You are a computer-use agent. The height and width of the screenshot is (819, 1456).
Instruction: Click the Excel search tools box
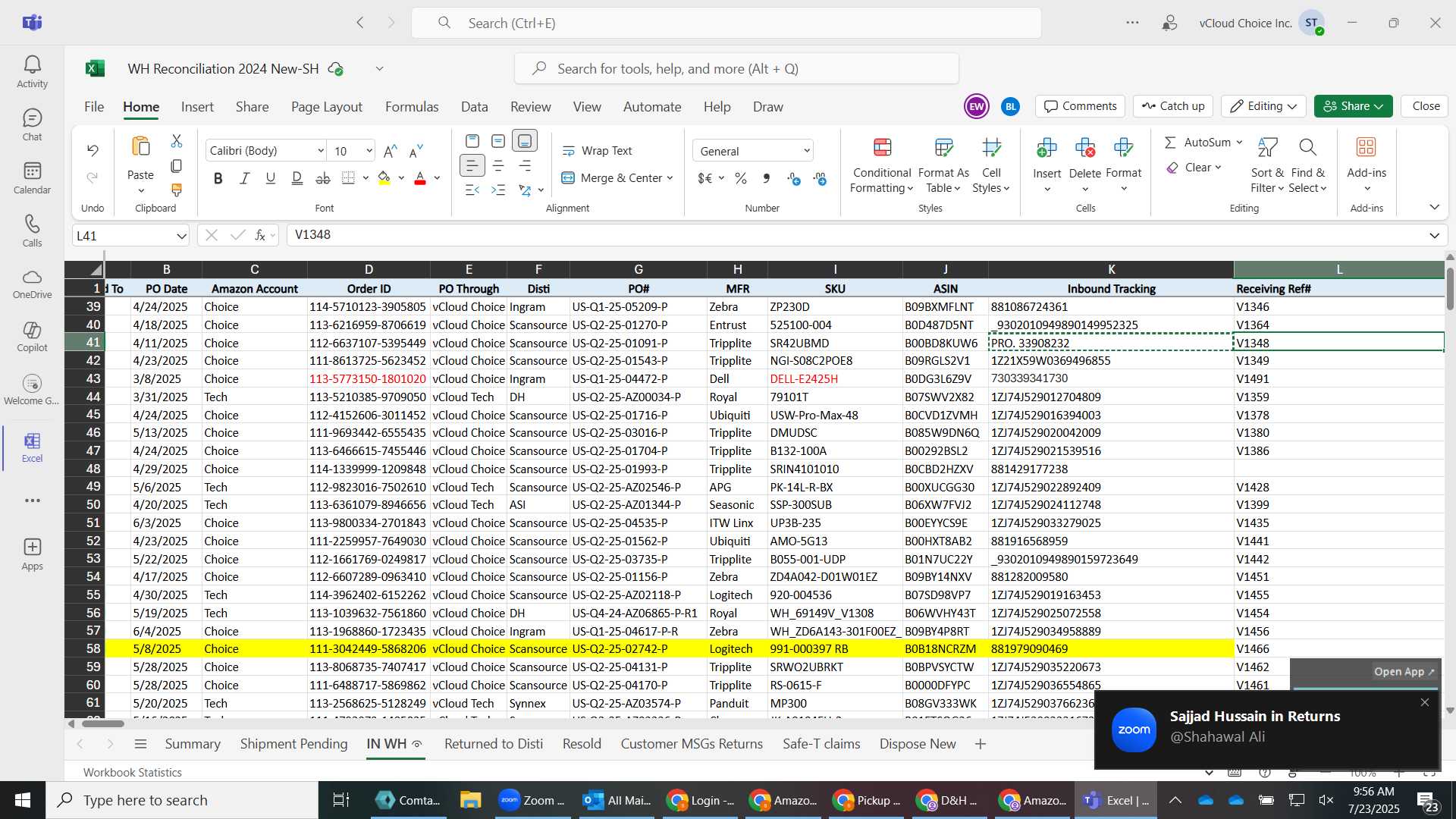tap(736, 69)
